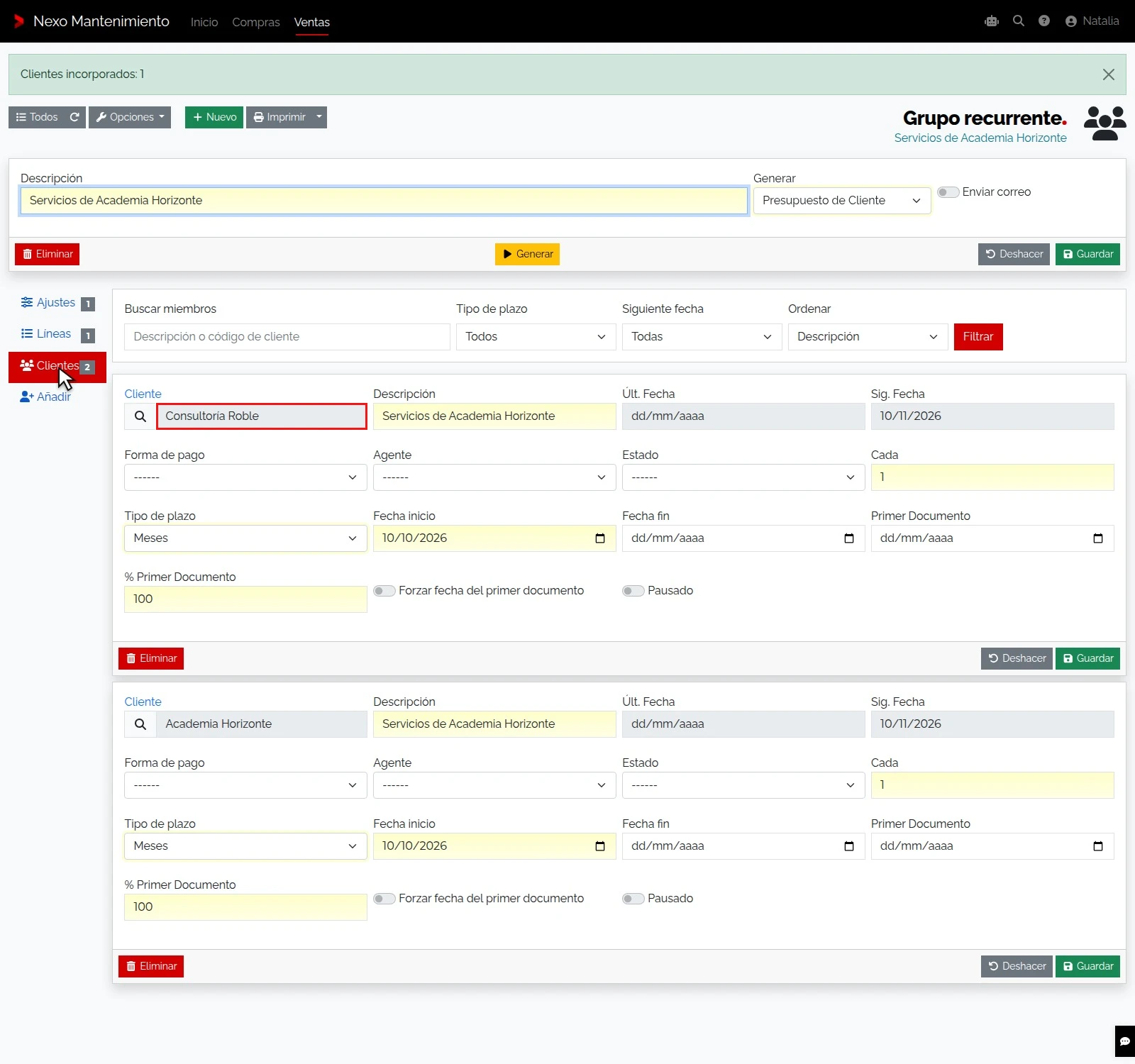
Task: Search client next to Consultoria Roble
Action: pyautogui.click(x=140, y=416)
